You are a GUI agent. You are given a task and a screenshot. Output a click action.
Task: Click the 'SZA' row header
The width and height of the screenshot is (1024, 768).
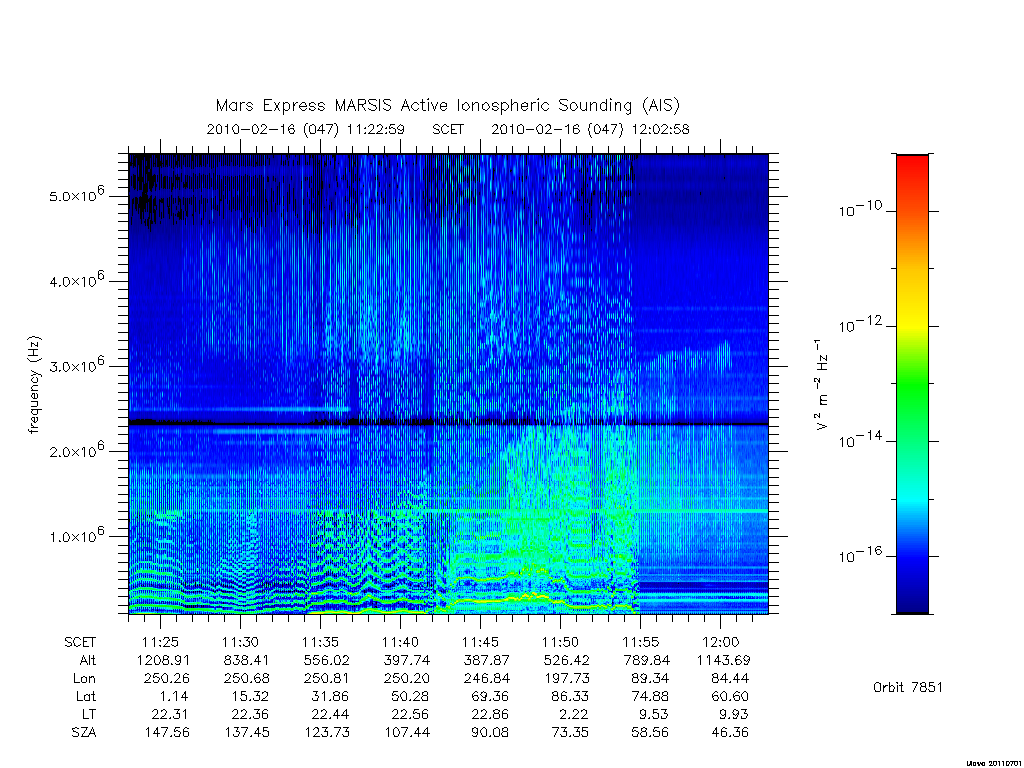[84, 733]
